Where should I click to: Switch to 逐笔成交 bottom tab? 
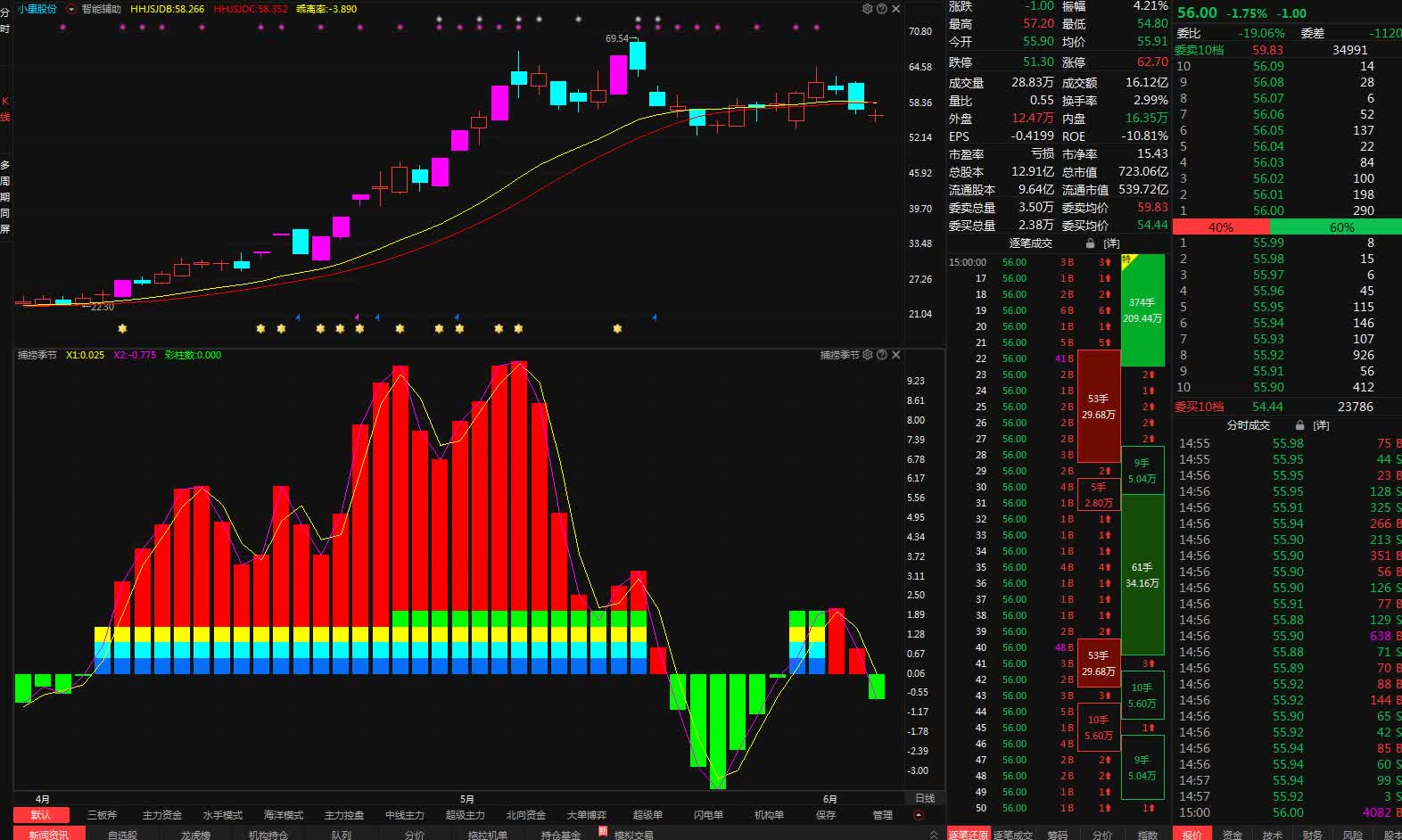(1013, 835)
